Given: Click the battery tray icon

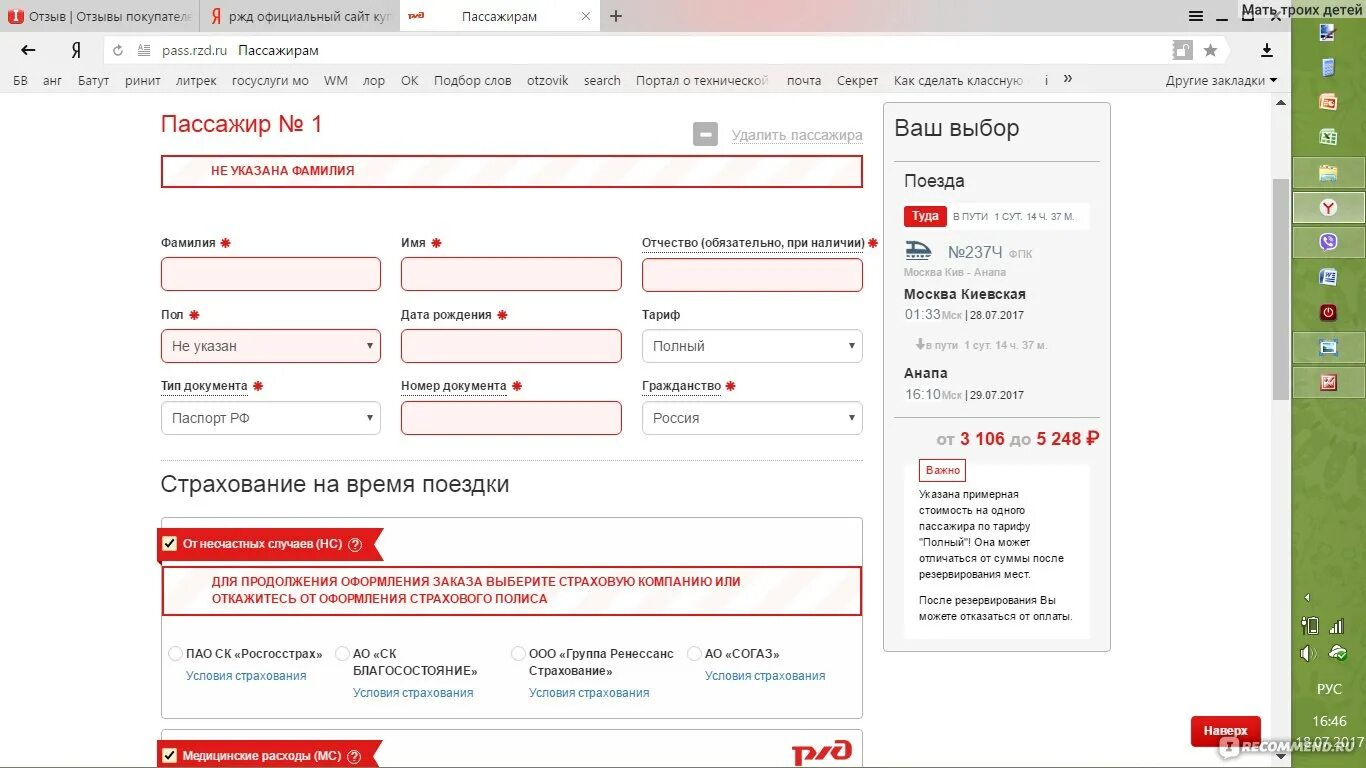Looking at the screenshot, I should 1310,627.
